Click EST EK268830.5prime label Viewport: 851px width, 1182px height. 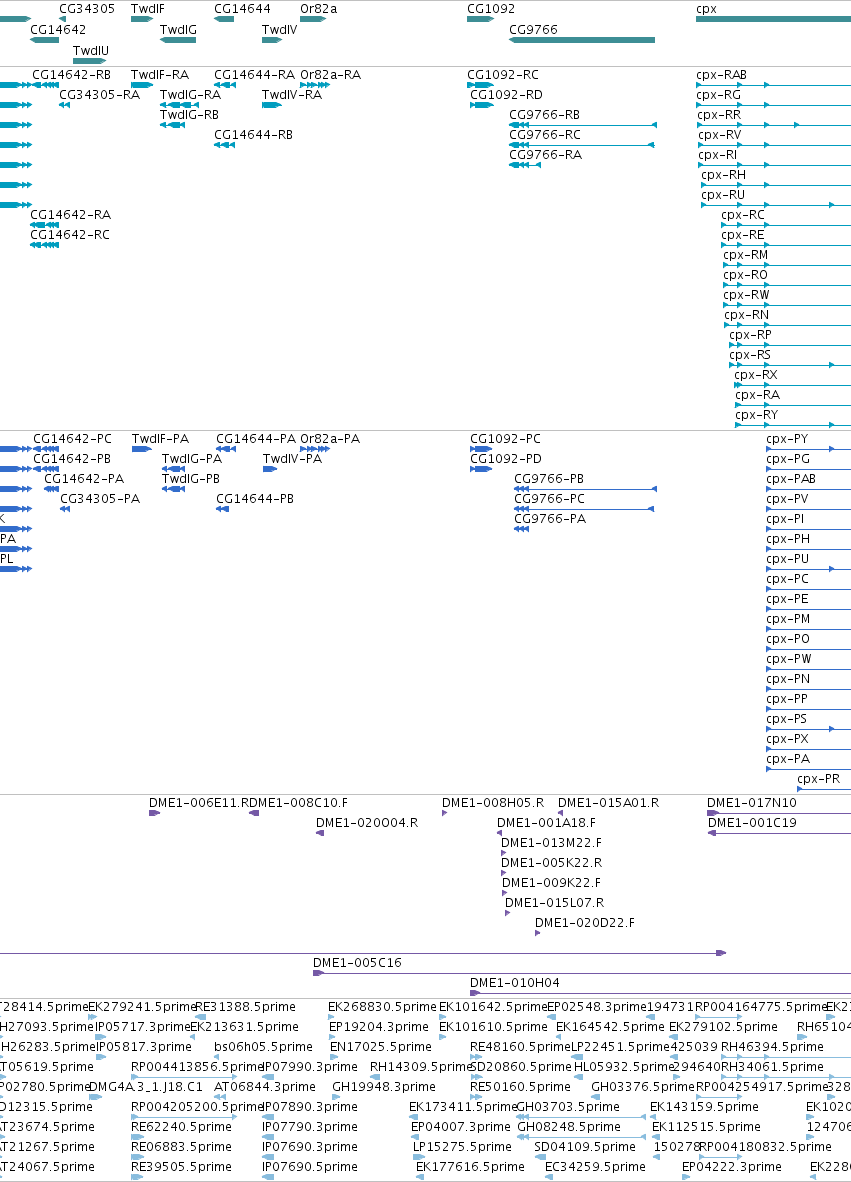point(382,1006)
